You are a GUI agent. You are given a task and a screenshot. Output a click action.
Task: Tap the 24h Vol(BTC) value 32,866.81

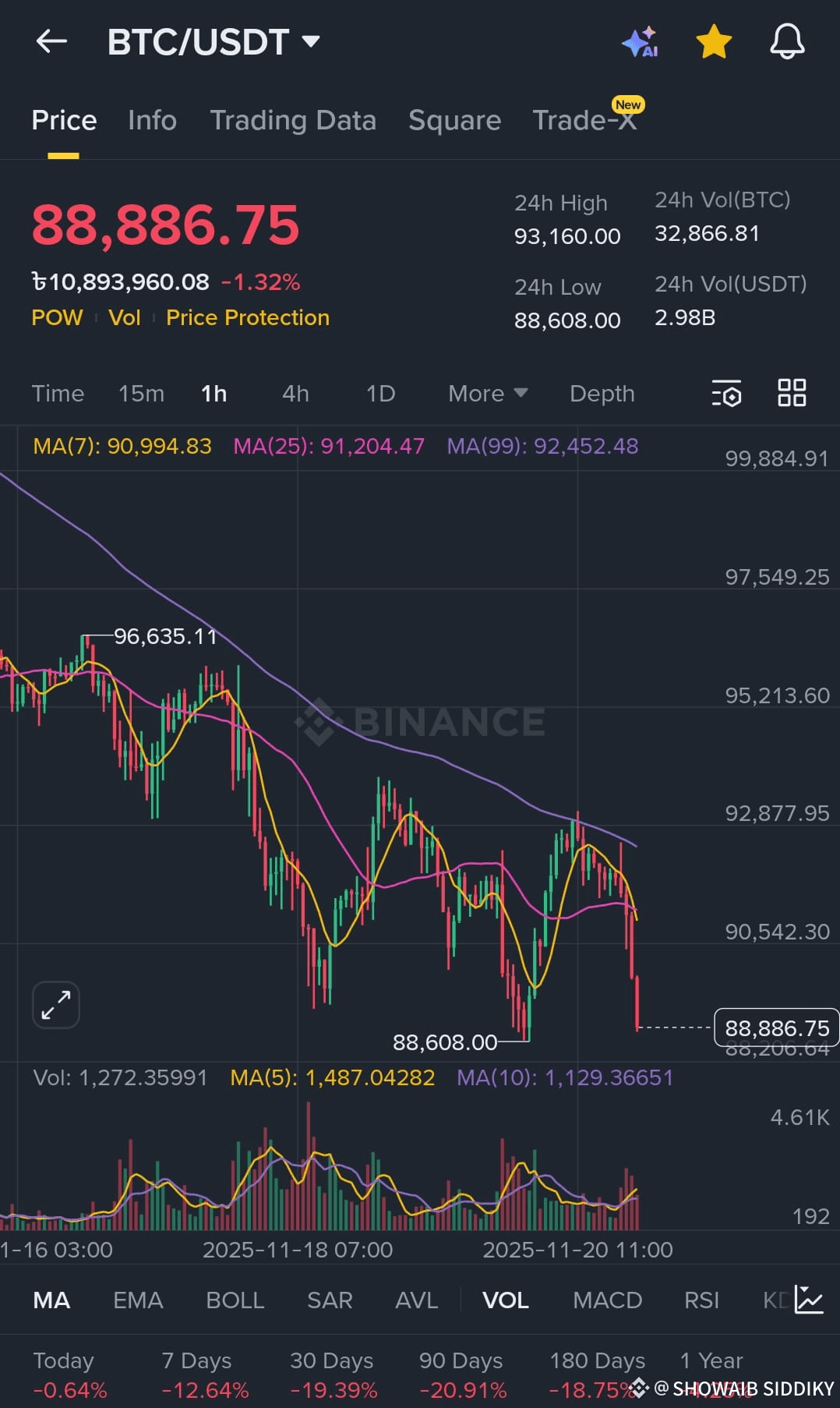[707, 233]
